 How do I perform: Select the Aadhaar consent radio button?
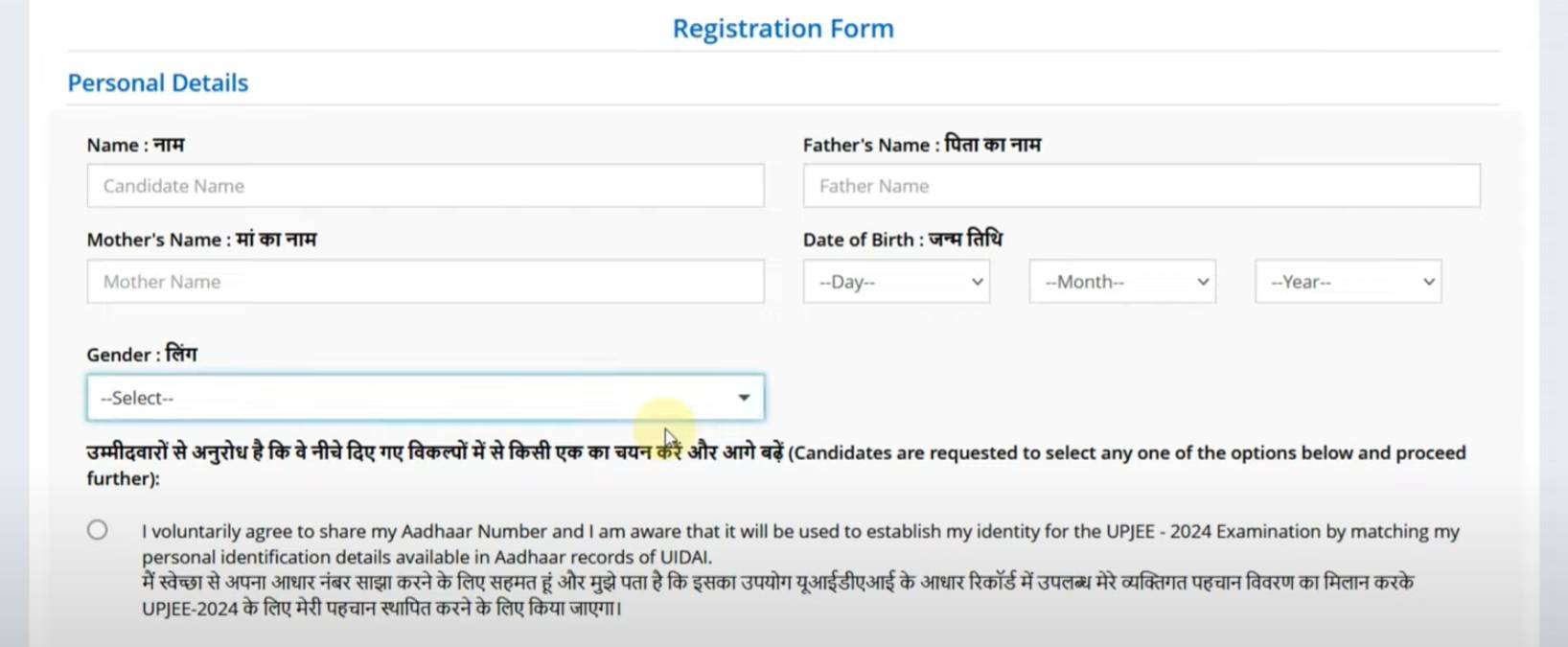click(98, 530)
